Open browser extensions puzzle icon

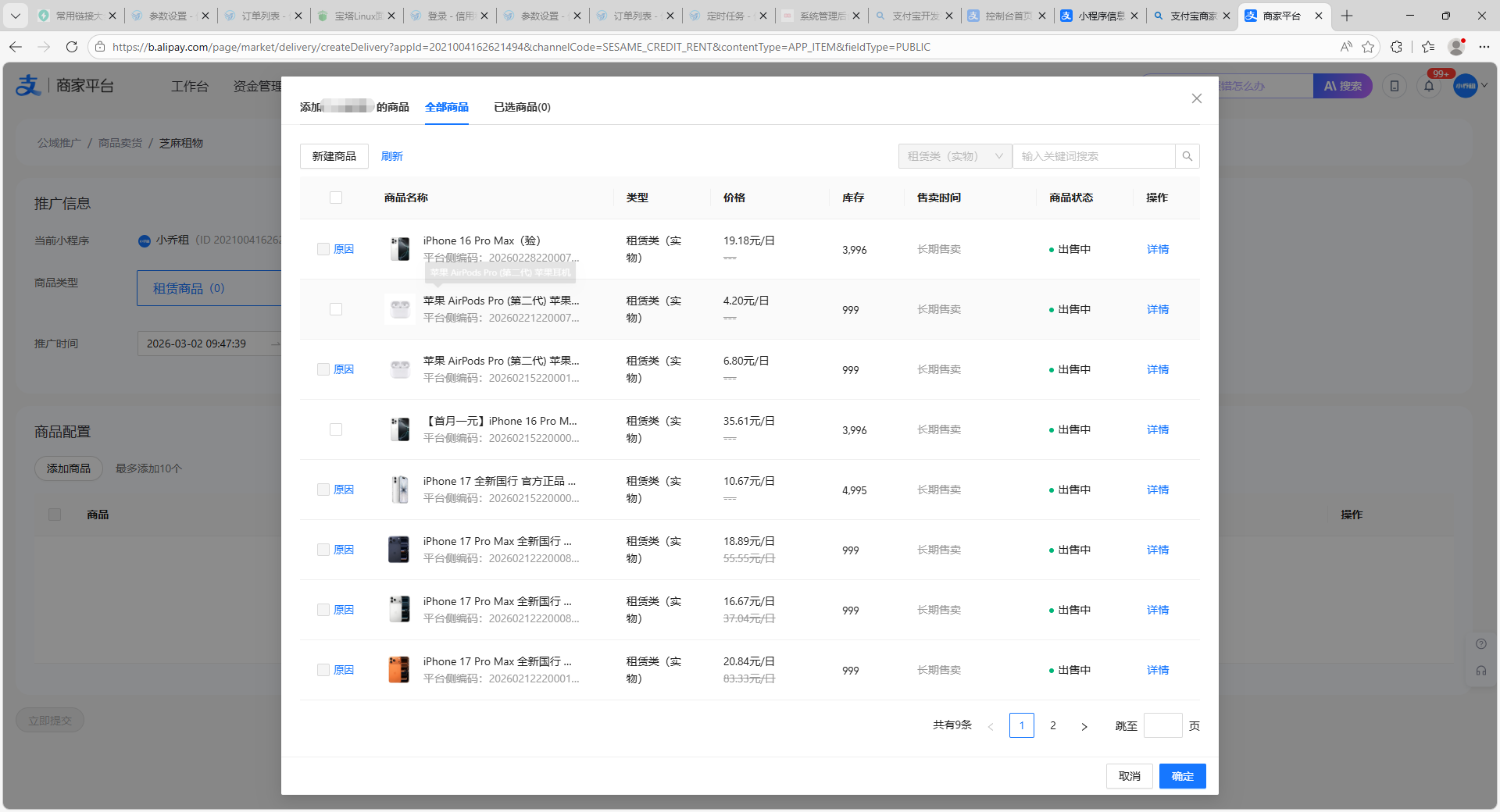pos(1396,47)
